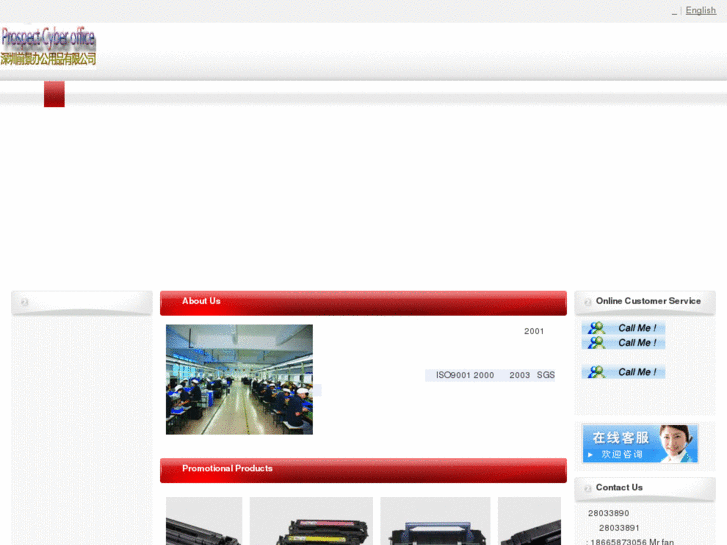Click the Online Customer Service heading
The height and width of the screenshot is (545, 727).
click(648, 301)
